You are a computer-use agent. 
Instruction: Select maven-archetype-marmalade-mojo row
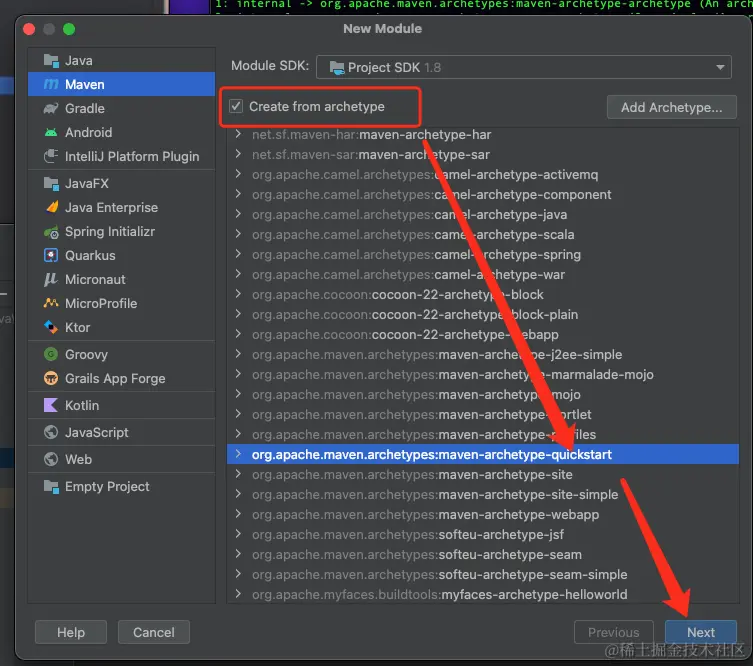(x=483, y=375)
